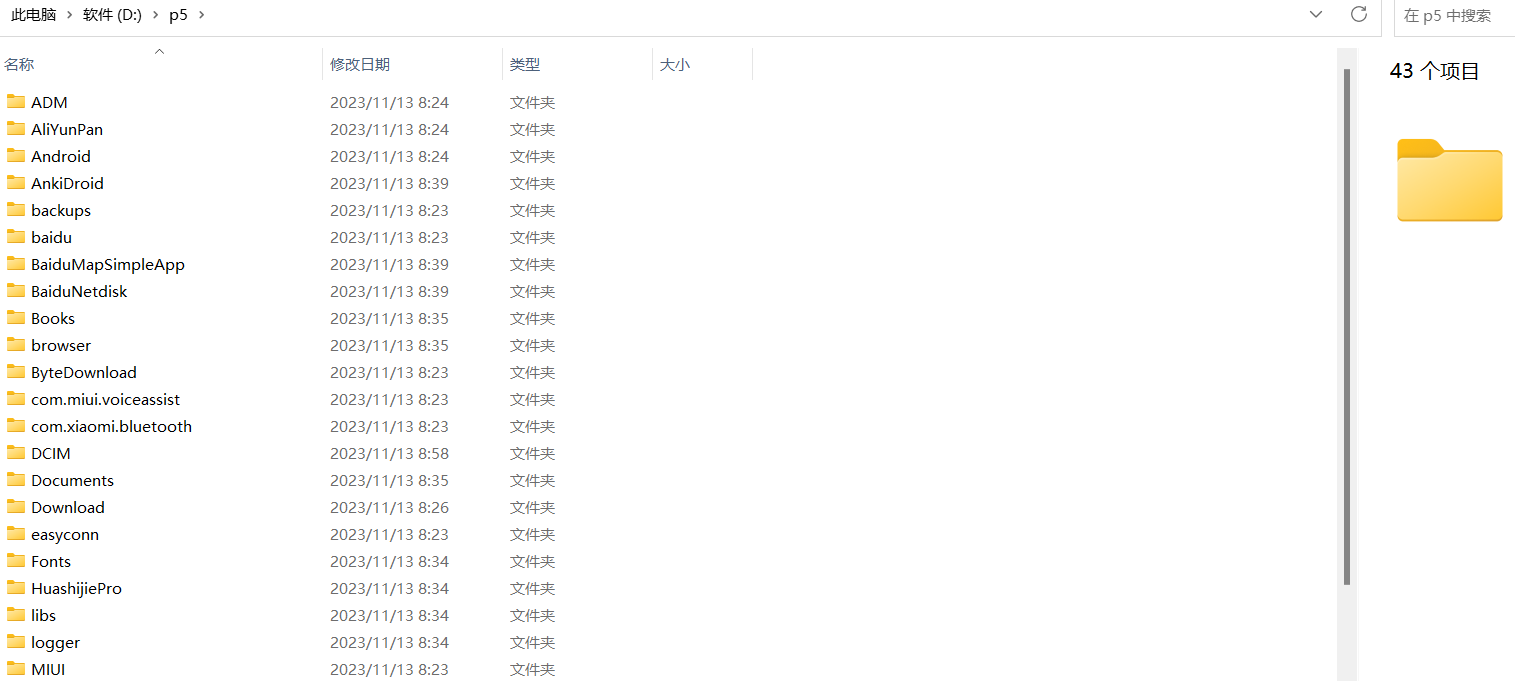Viewport: 1515px width, 681px height.
Task: Expand the chevron after 软件 (D:) in breadcrumb
Action: pos(155,15)
